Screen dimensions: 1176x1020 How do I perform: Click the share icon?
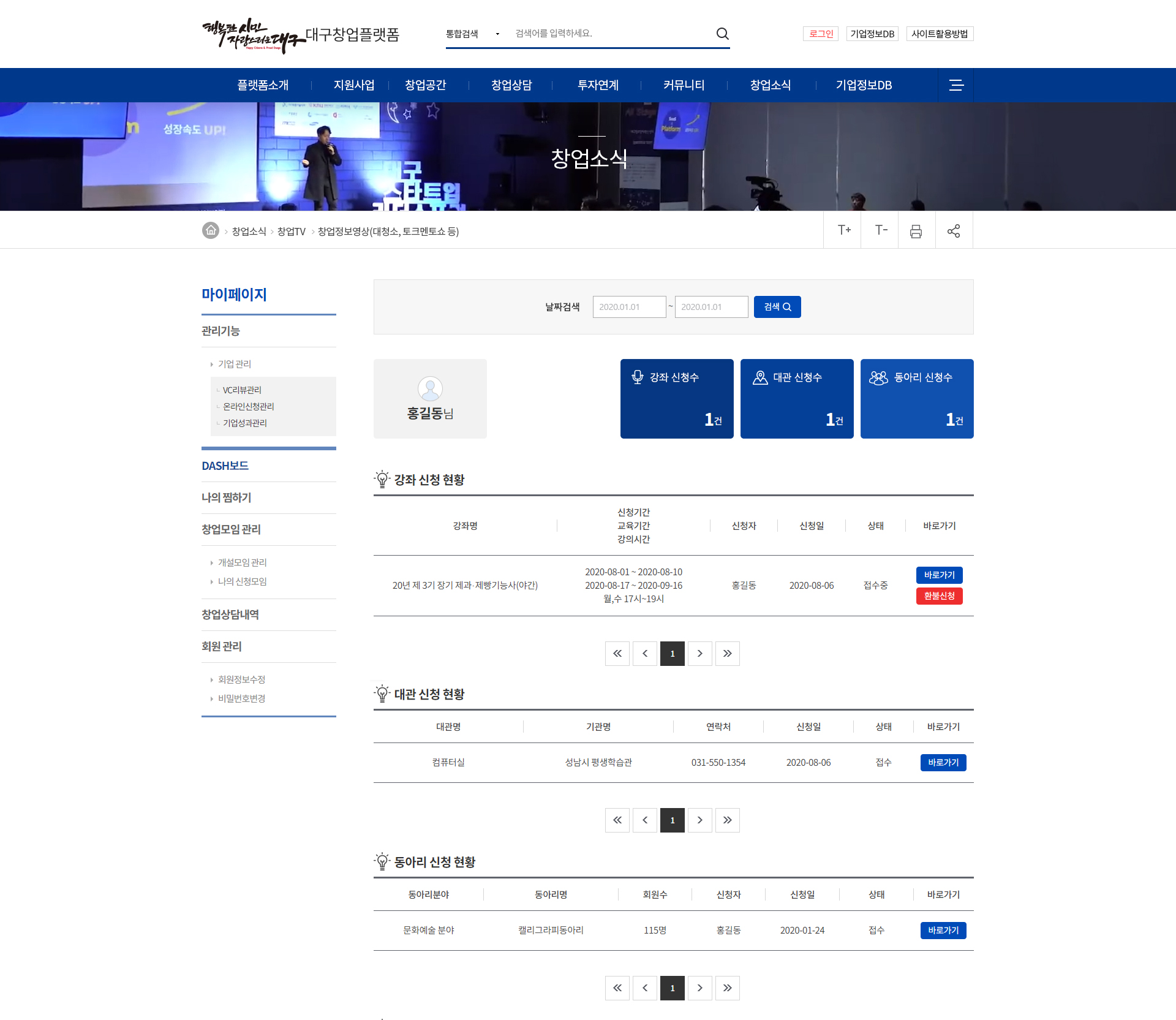click(953, 231)
